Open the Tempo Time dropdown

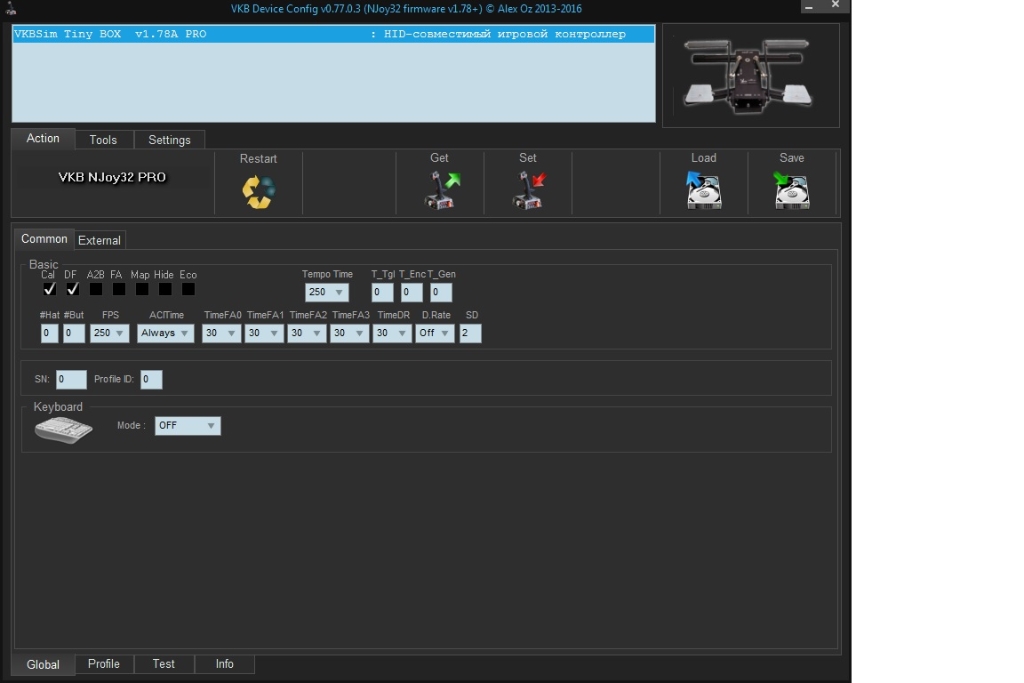coord(327,292)
